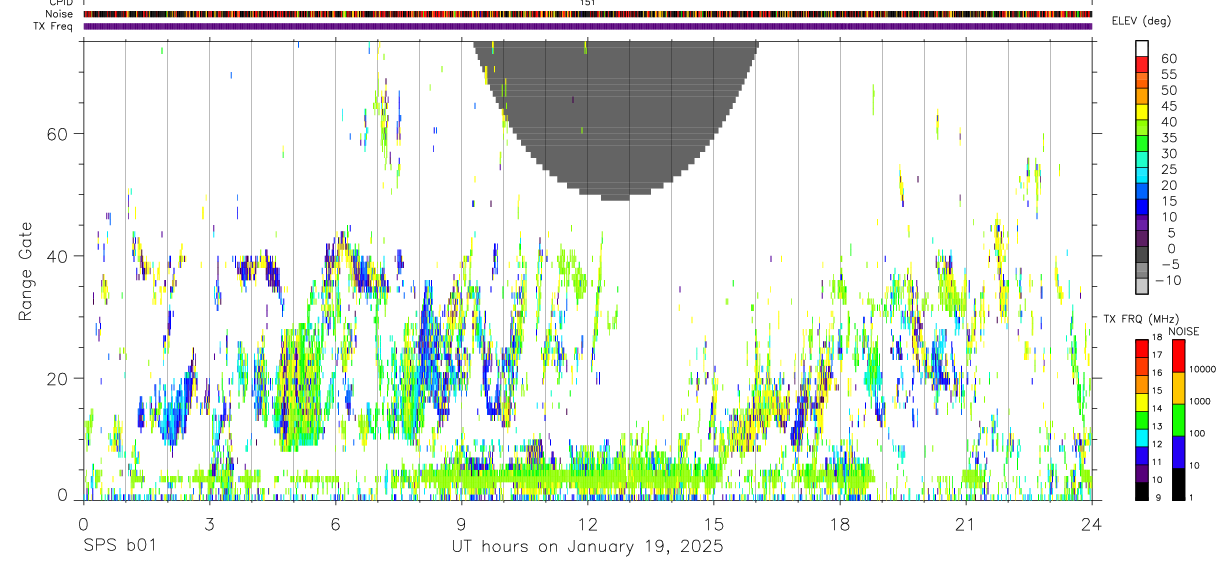This screenshot has height=567, width=1228.
Task: Click the cyan swatch in TX FRQ colorbar
Action: [1142, 438]
